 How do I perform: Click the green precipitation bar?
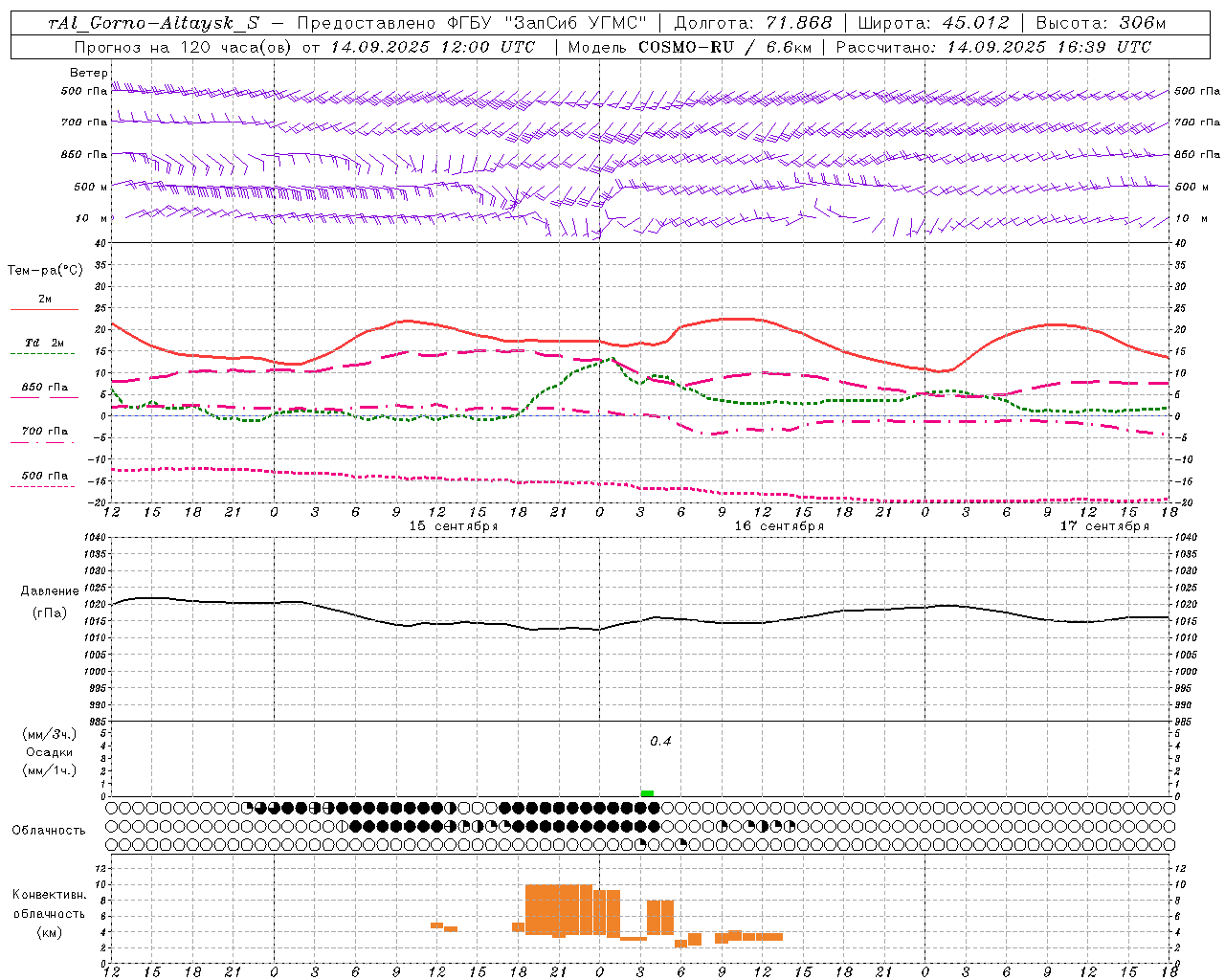[647, 793]
